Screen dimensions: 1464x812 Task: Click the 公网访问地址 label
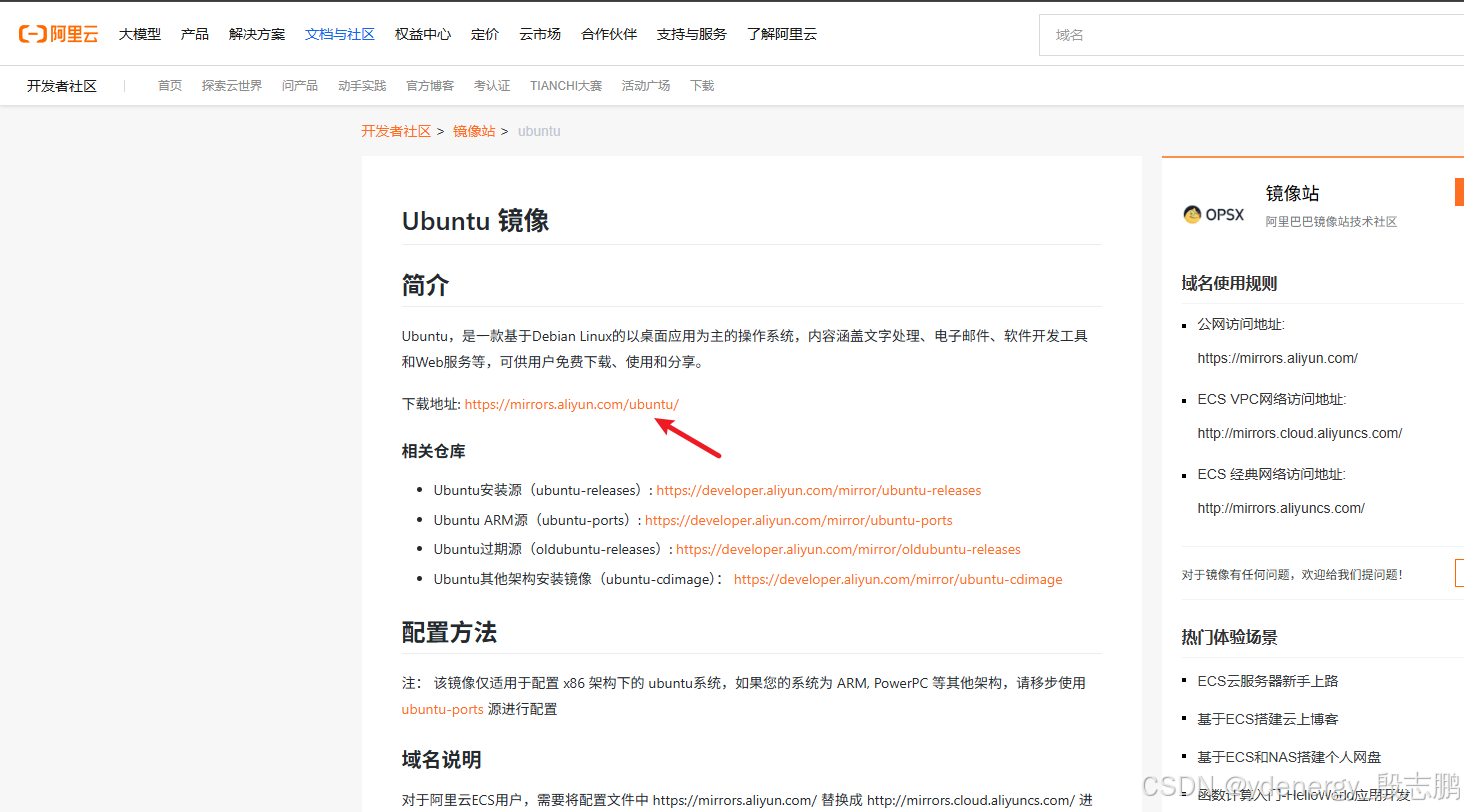point(1241,325)
